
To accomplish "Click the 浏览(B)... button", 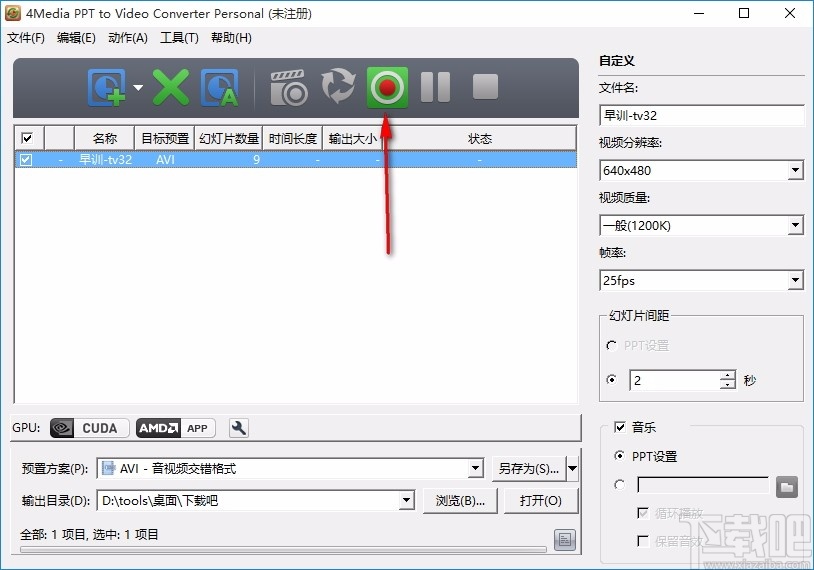I will point(460,500).
